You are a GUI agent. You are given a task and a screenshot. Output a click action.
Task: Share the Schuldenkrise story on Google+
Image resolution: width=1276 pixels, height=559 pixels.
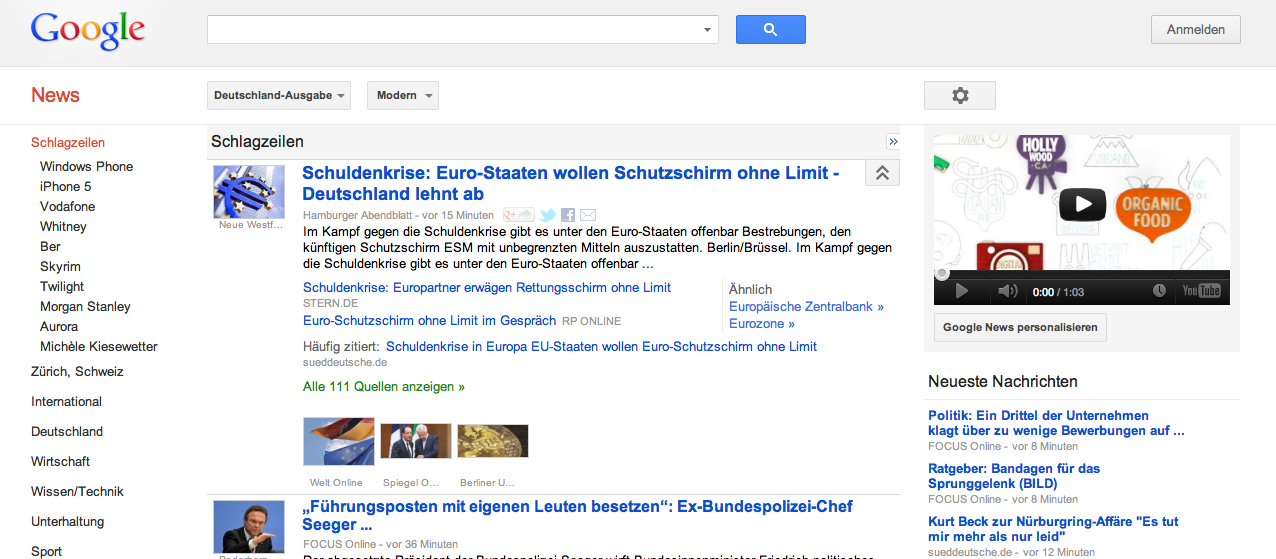(x=518, y=215)
